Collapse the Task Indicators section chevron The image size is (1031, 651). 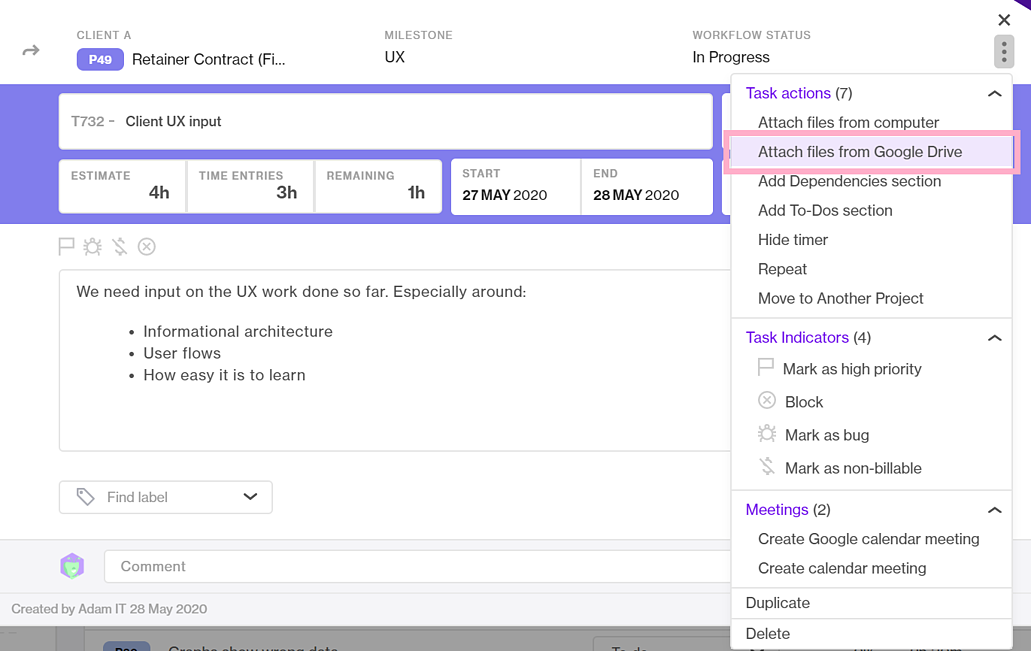tap(994, 338)
